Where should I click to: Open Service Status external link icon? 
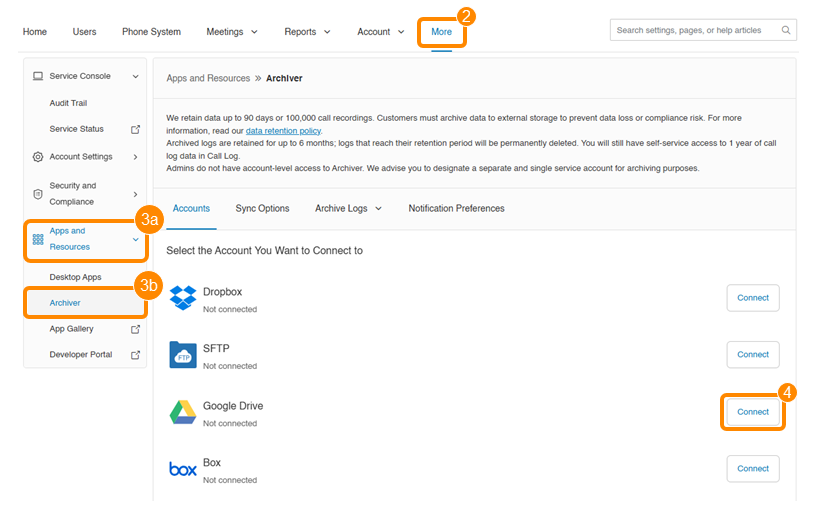(x=136, y=129)
